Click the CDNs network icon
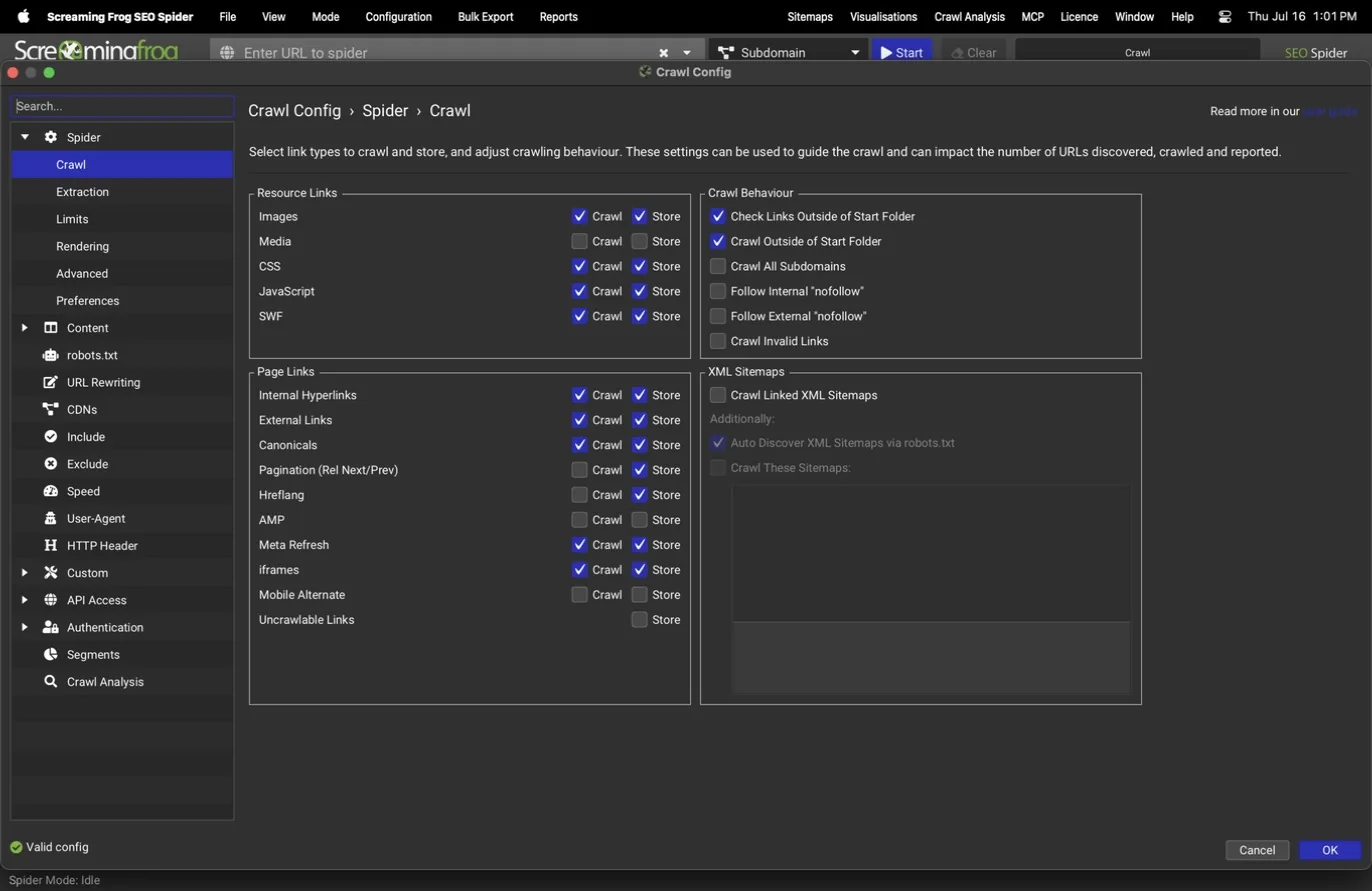Screen dimensions: 1372x891 coord(50,409)
